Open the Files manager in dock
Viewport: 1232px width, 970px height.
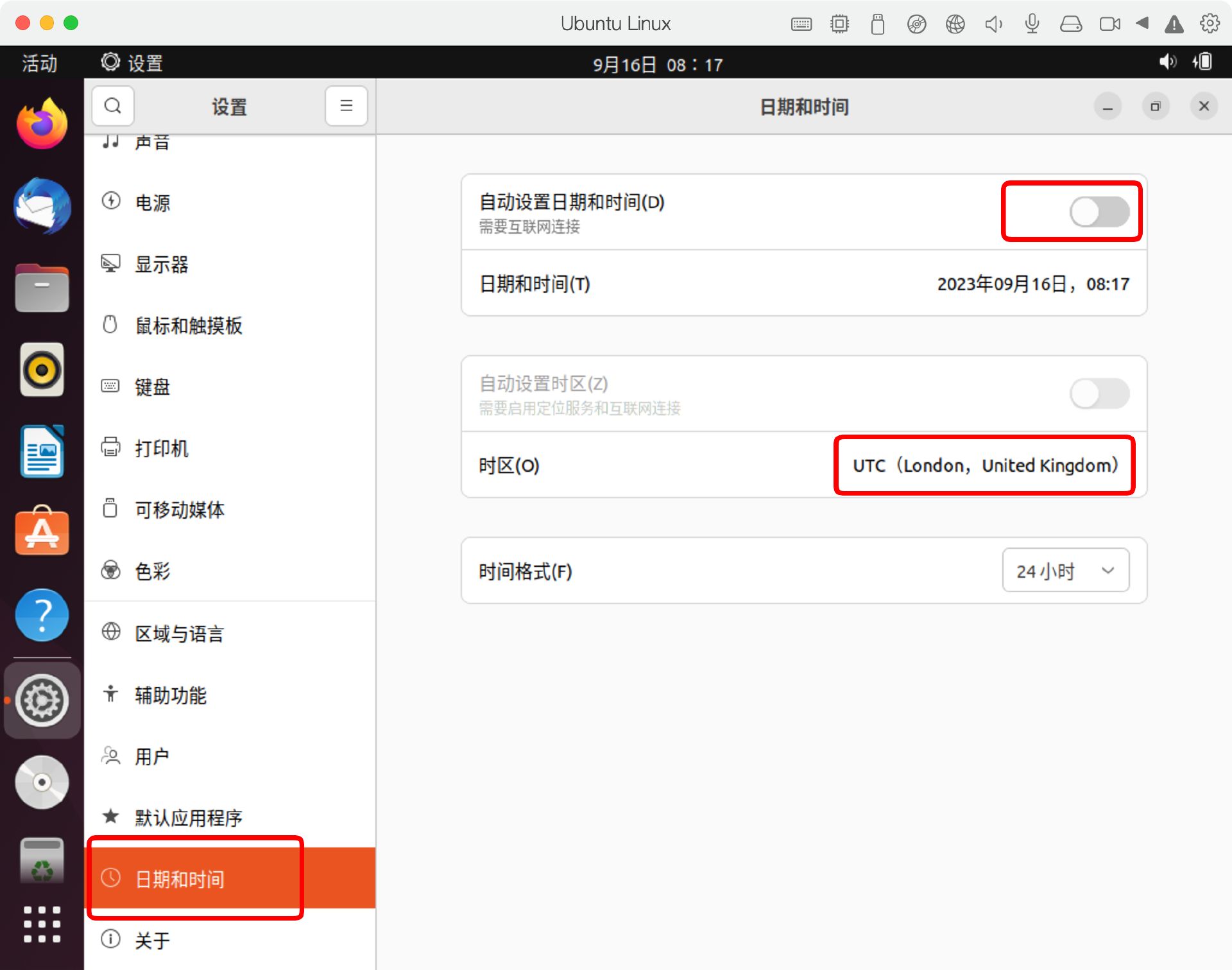click(42, 288)
